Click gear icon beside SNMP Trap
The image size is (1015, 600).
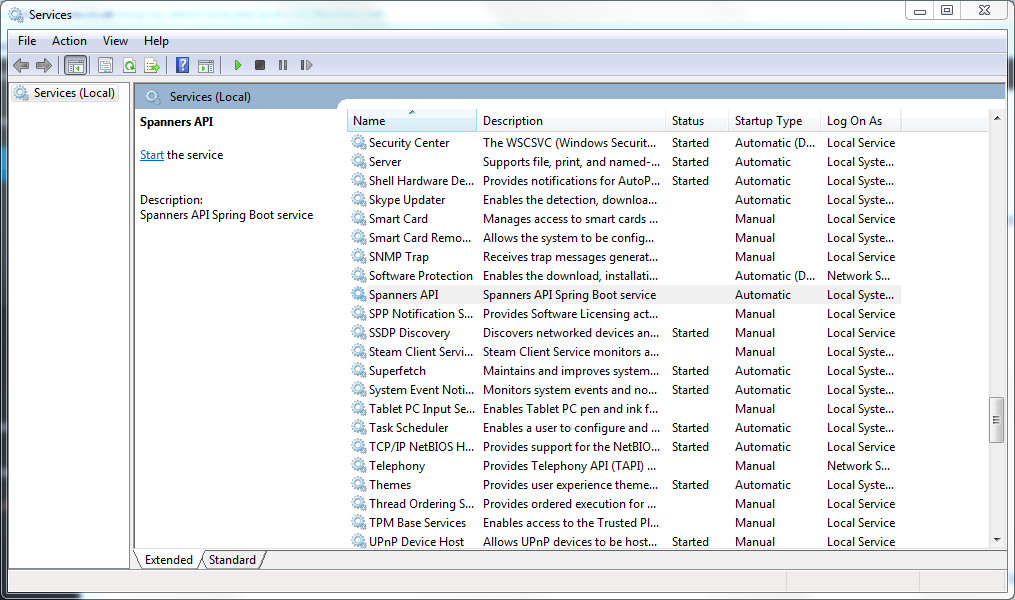coord(359,256)
